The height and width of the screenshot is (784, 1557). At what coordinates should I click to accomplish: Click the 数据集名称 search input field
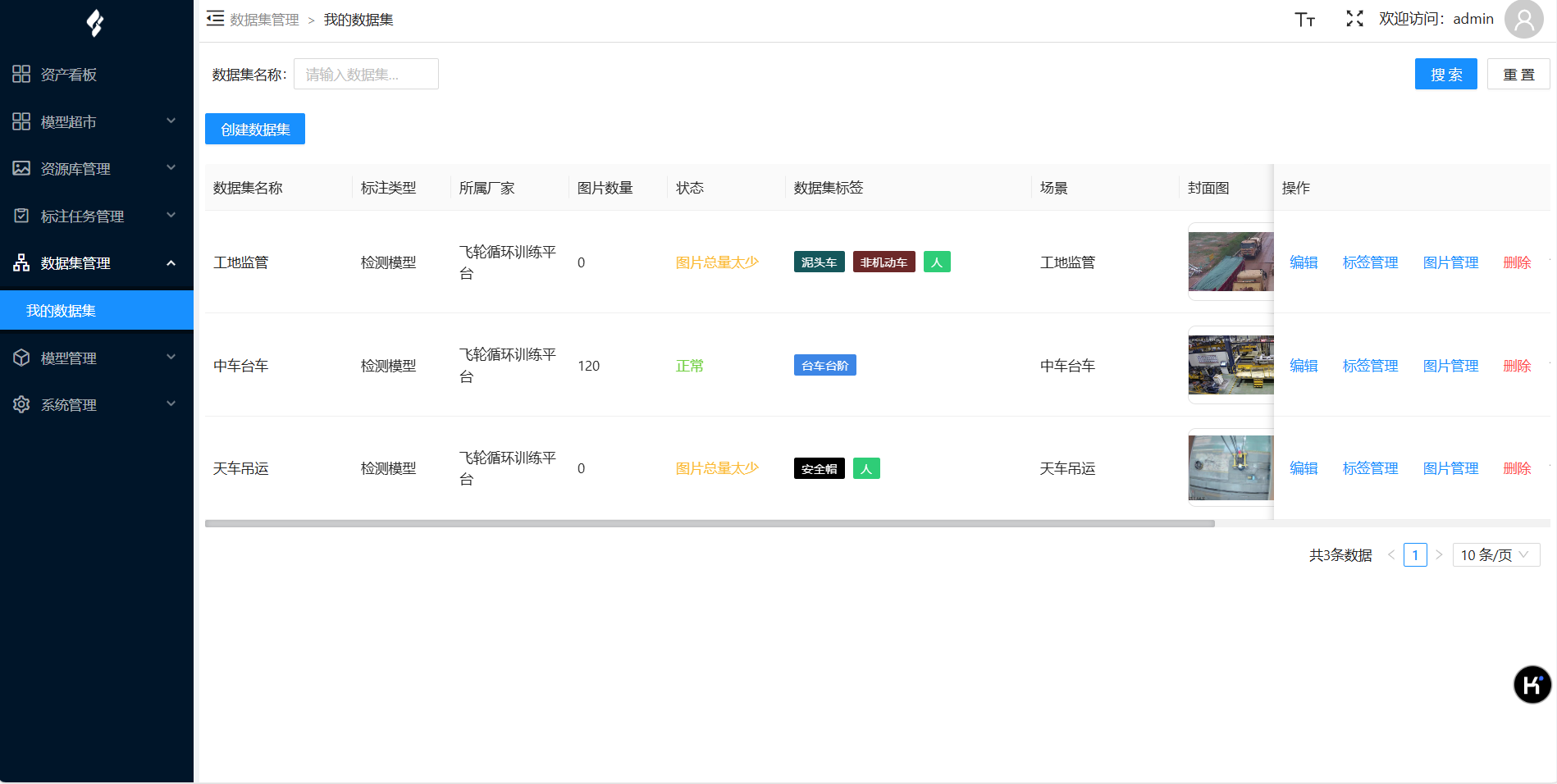point(366,75)
